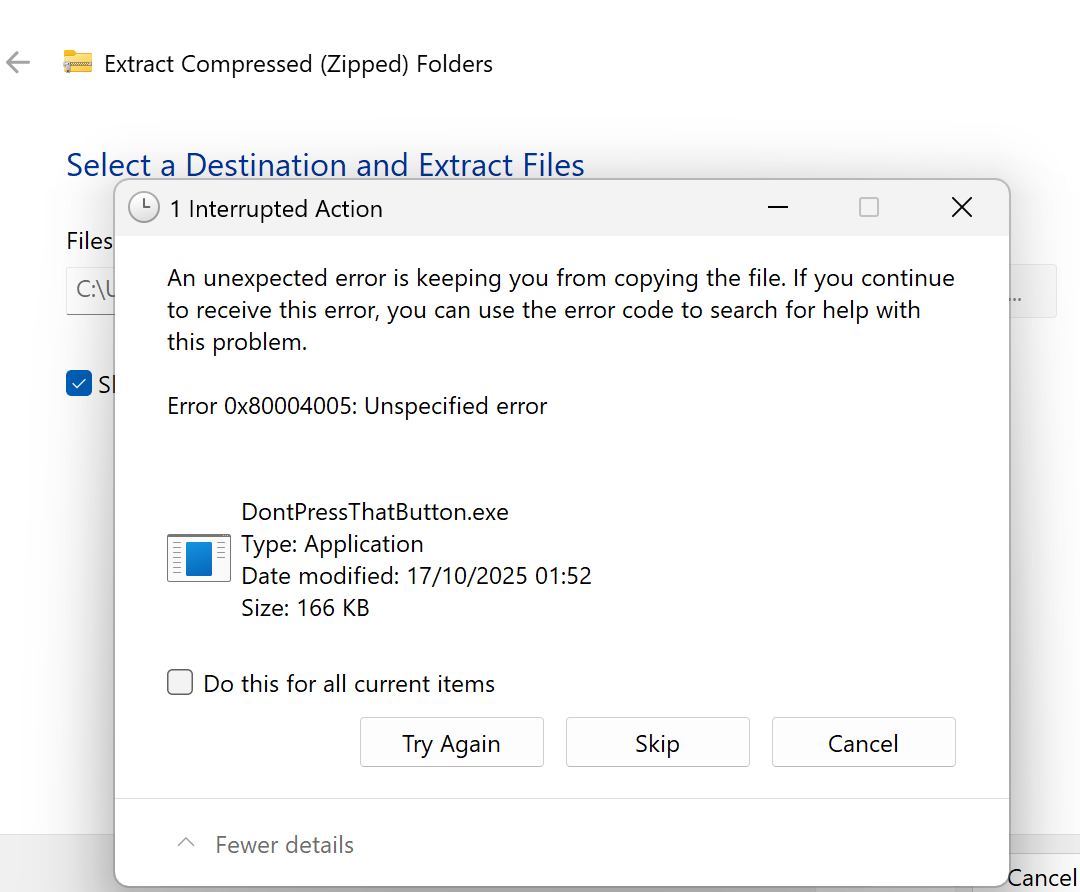This screenshot has height=892, width=1080.
Task: Click the "1 Interrupted Action" title text
Action: pos(276,209)
